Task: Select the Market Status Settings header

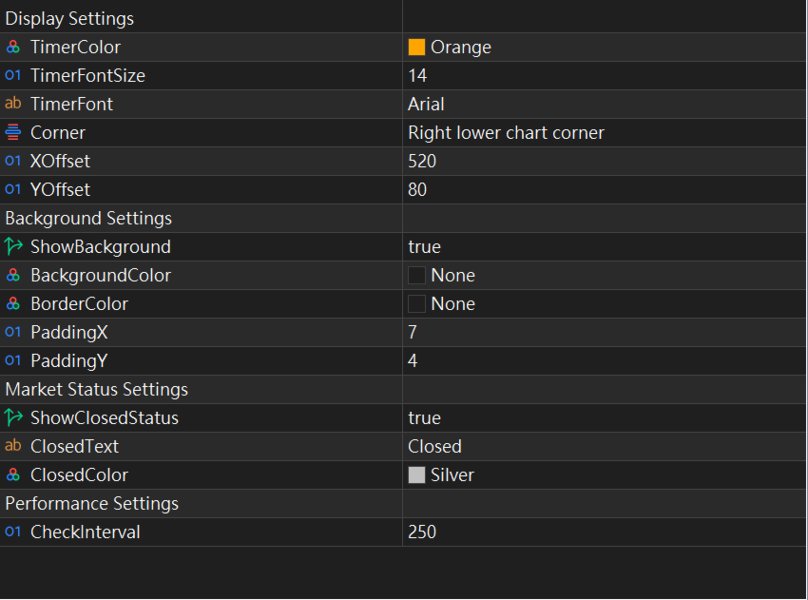Action: click(x=96, y=389)
